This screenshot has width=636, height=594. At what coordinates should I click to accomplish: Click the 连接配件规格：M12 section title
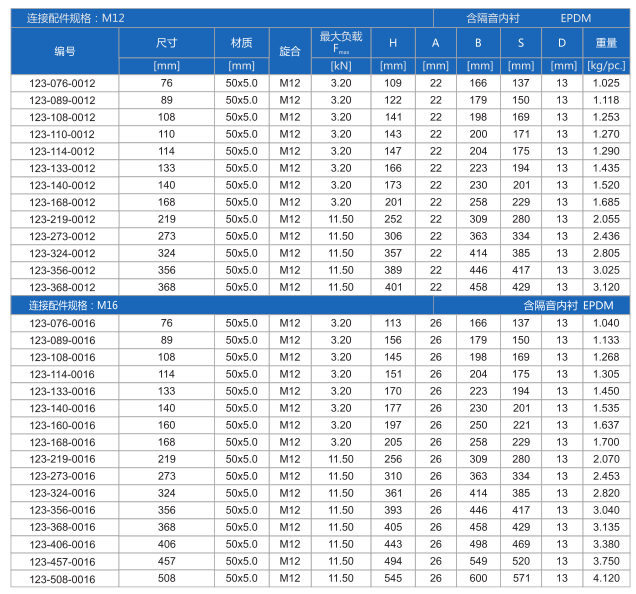click(x=75, y=19)
